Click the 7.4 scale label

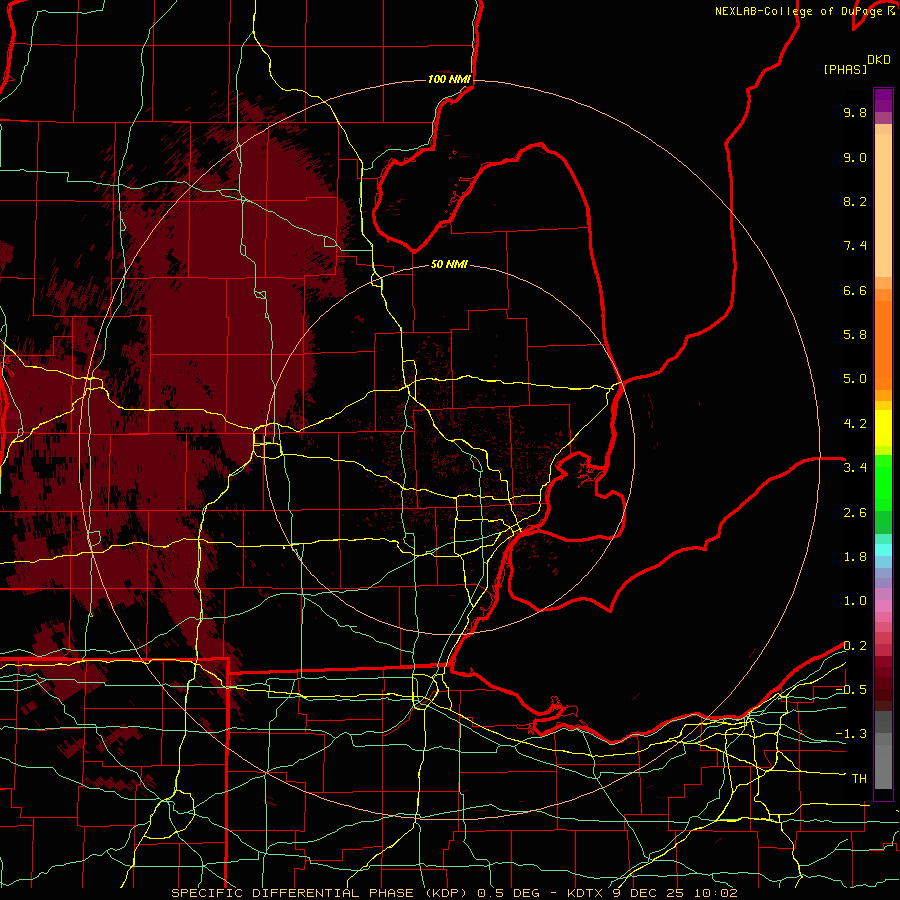(x=855, y=246)
